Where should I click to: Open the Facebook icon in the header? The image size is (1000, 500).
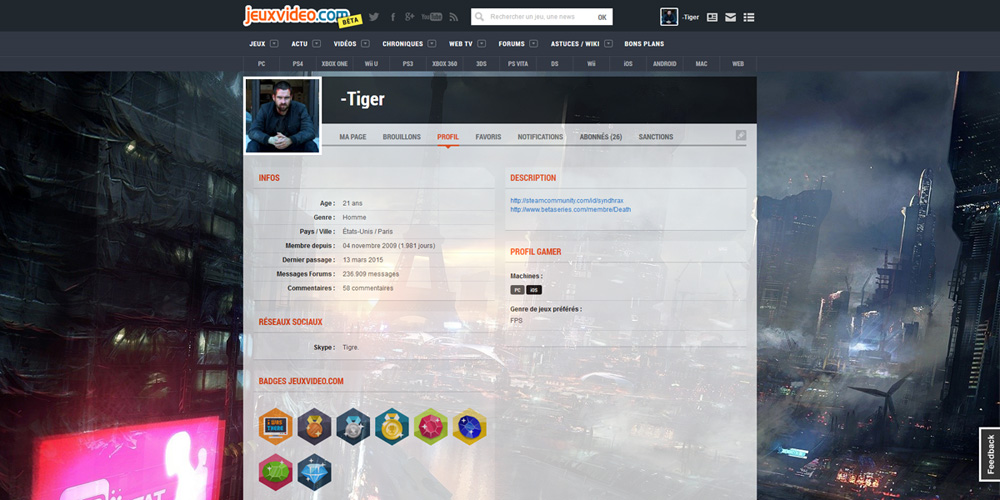tap(393, 17)
